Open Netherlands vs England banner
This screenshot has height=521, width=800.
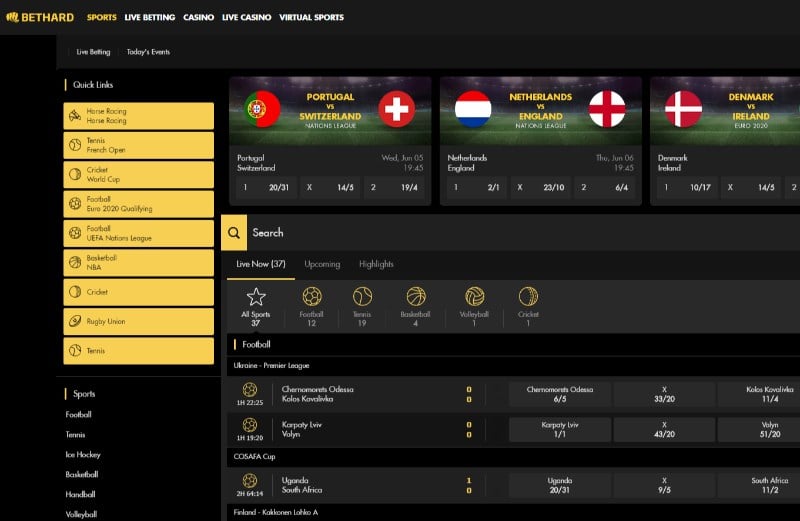coord(541,111)
